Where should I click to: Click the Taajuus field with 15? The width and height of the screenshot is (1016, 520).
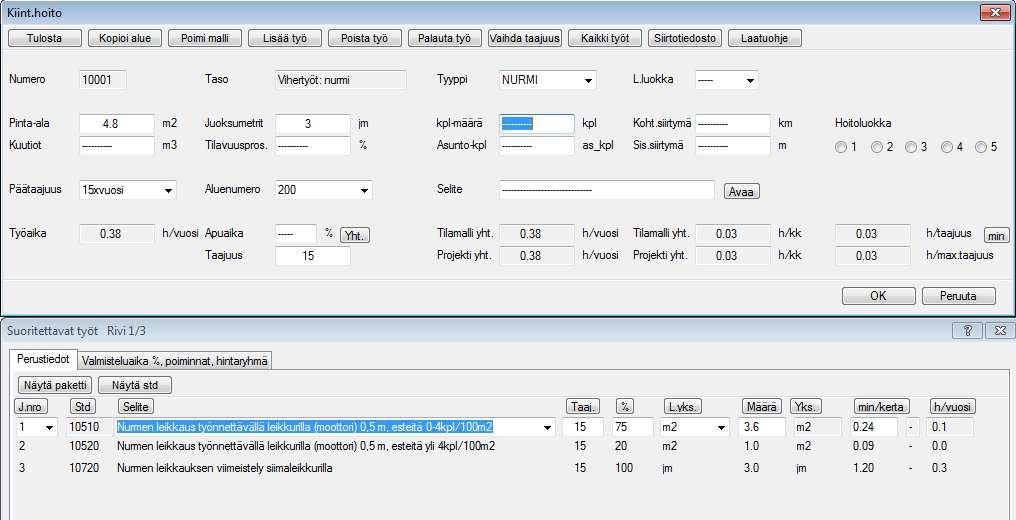313,256
